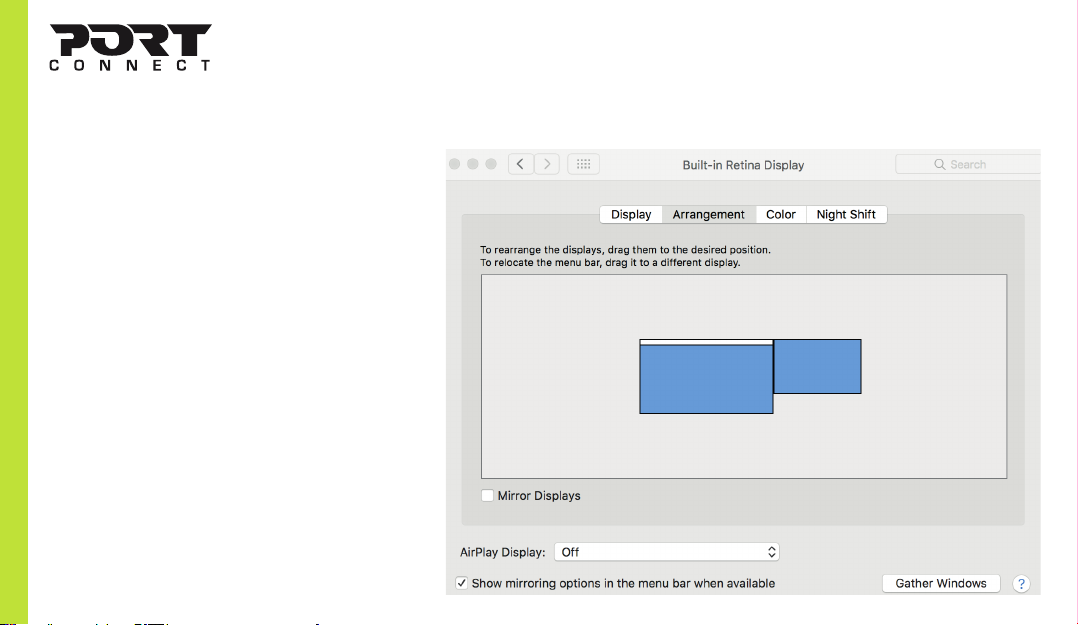Viewport: 1078px width, 625px height.
Task: Open the AirPlay Display dropdown
Action: pyautogui.click(x=666, y=552)
